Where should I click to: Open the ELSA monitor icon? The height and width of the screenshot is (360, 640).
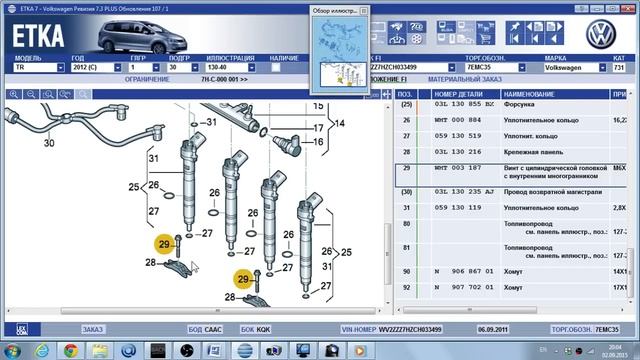click(x=446, y=27)
